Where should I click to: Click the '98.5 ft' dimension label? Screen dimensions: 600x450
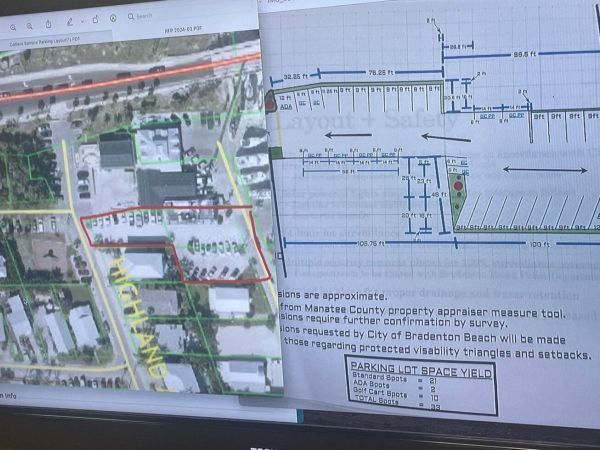pyautogui.click(x=525, y=54)
